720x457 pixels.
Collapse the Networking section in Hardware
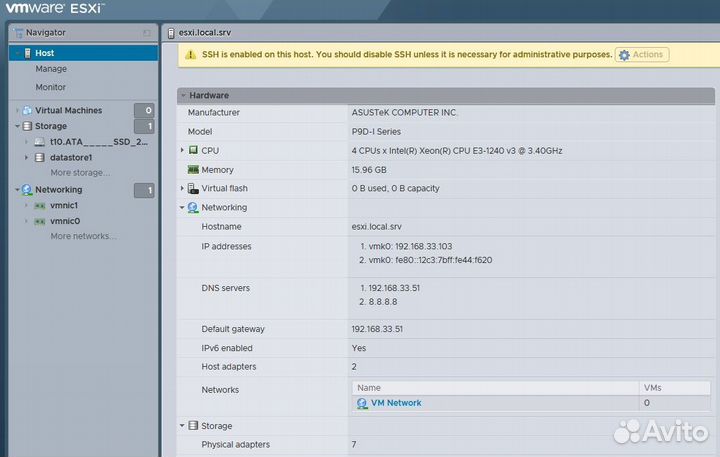182,208
